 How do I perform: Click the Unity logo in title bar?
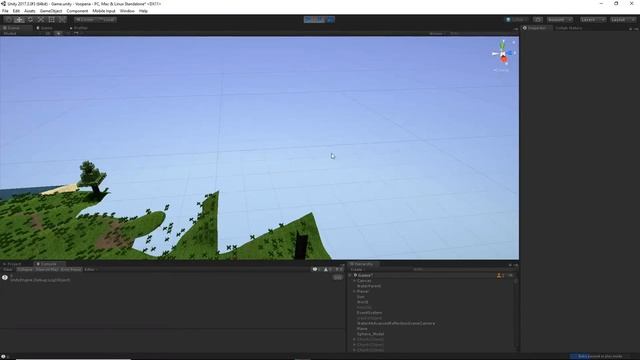pos(3,4)
